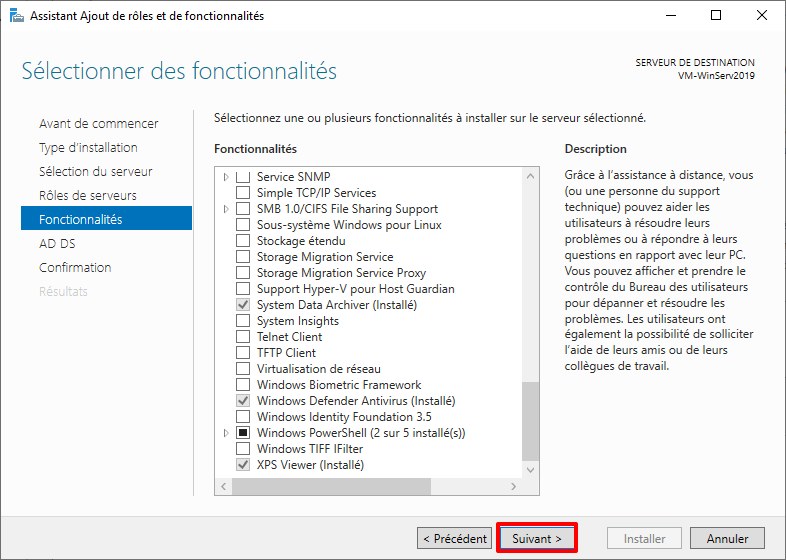Expand the Service SNMP tree node
The height and width of the screenshot is (560, 786).
(x=226, y=177)
